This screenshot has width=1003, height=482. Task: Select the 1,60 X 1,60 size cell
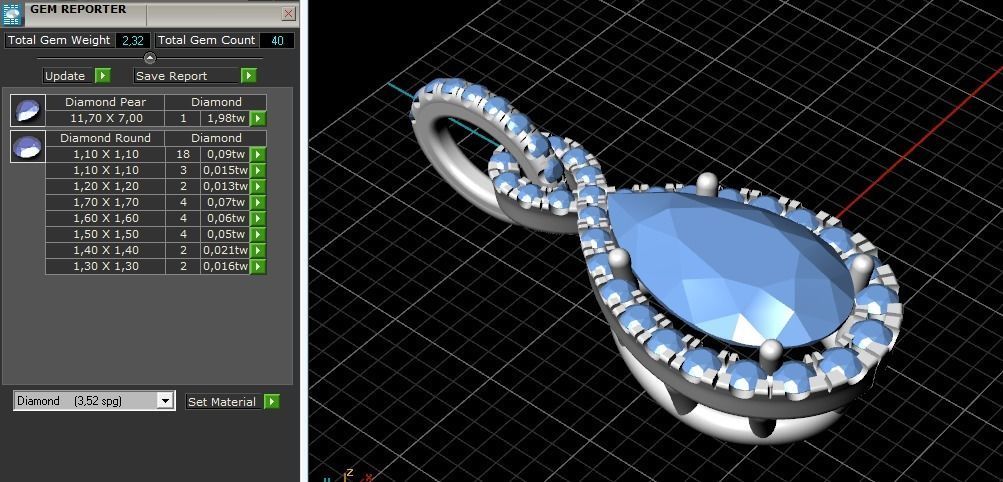[106, 218]
